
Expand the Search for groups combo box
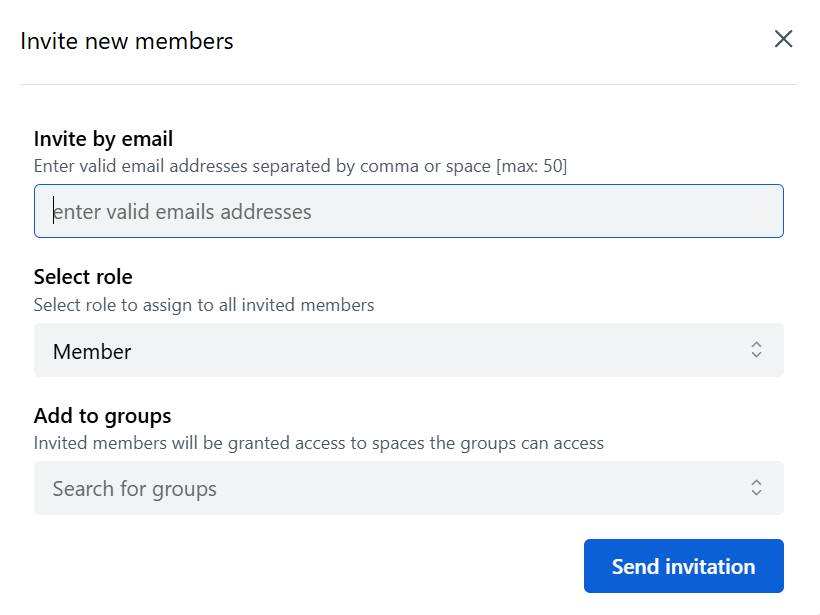point(408,488)
